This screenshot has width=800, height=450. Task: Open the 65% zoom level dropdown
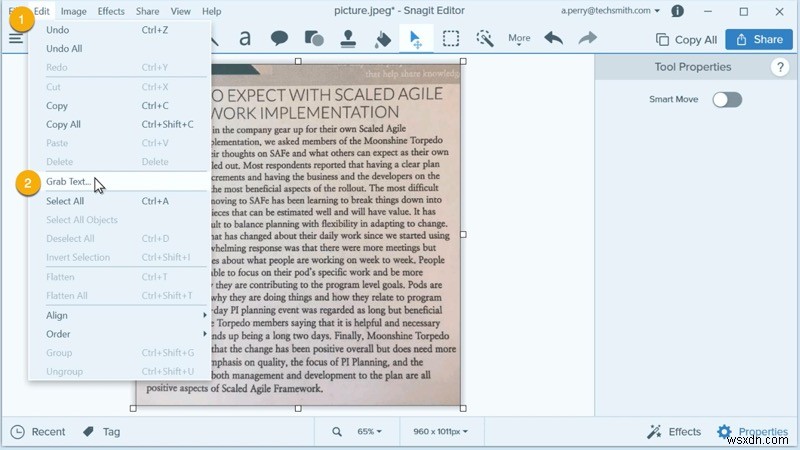click(x=369, y=432)
